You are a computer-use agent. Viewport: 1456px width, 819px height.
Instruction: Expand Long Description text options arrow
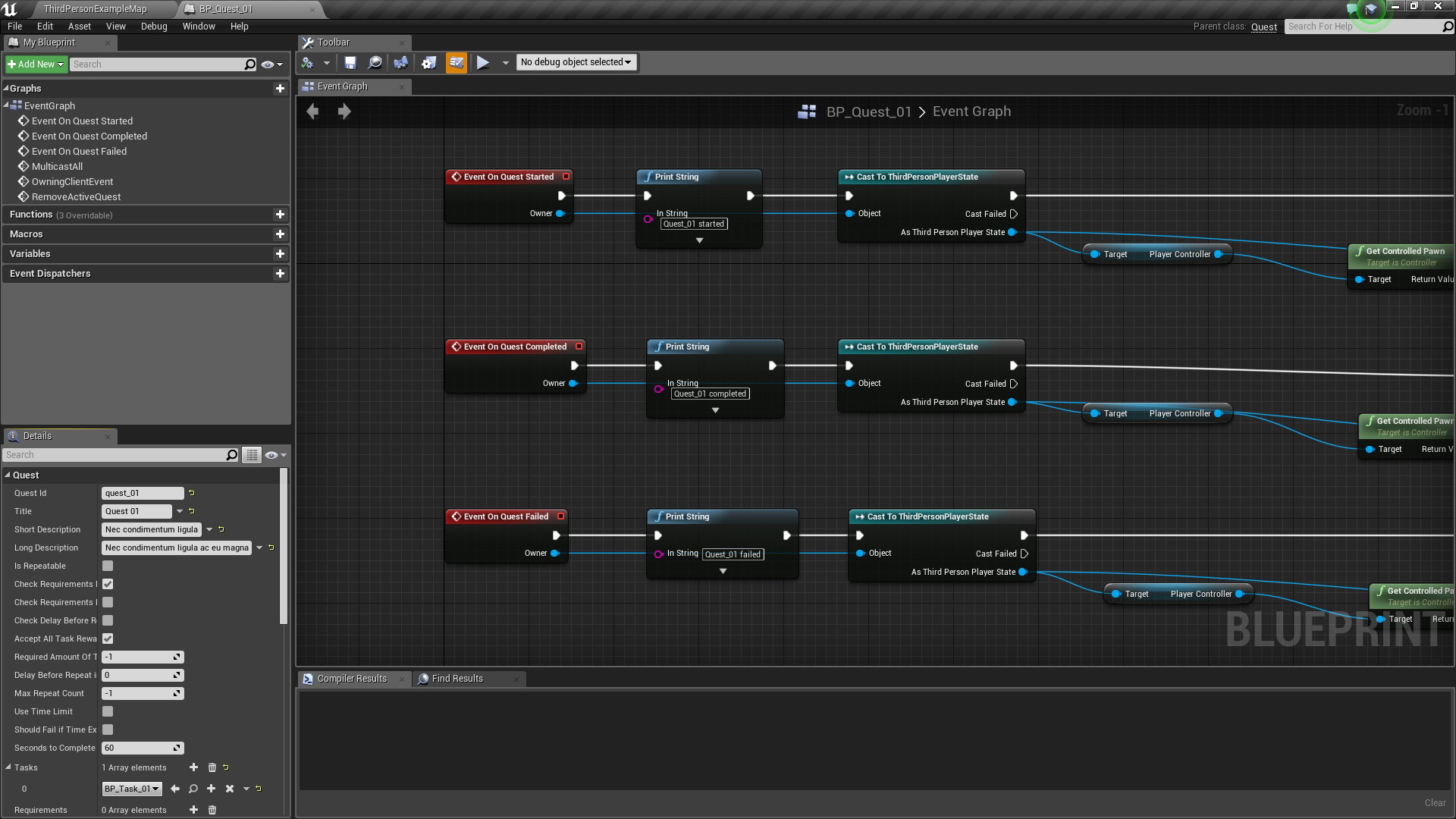click(259, 548)
